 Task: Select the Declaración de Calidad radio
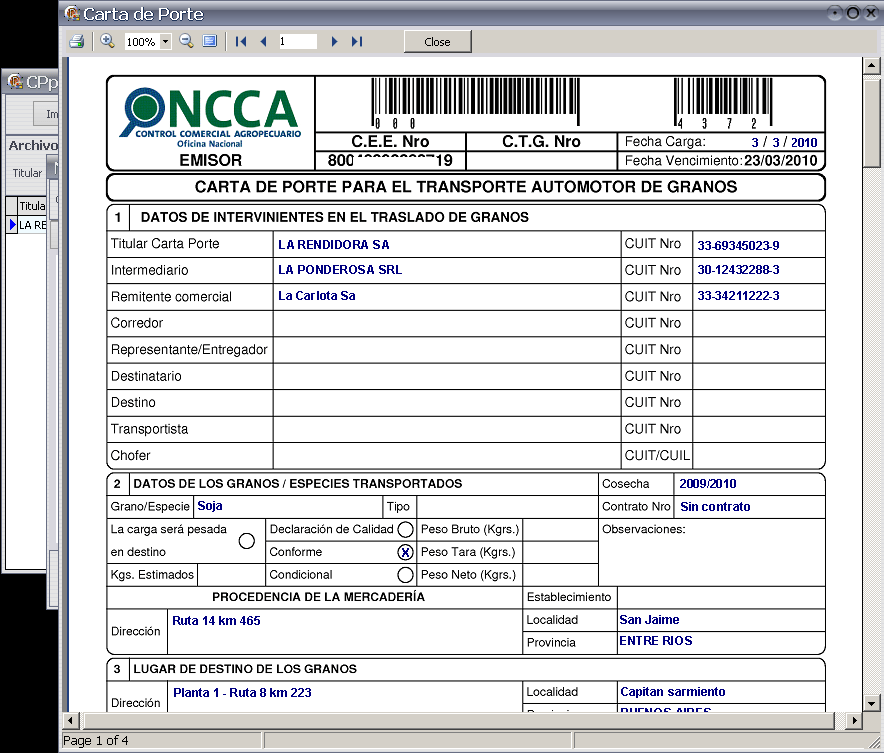405,529
